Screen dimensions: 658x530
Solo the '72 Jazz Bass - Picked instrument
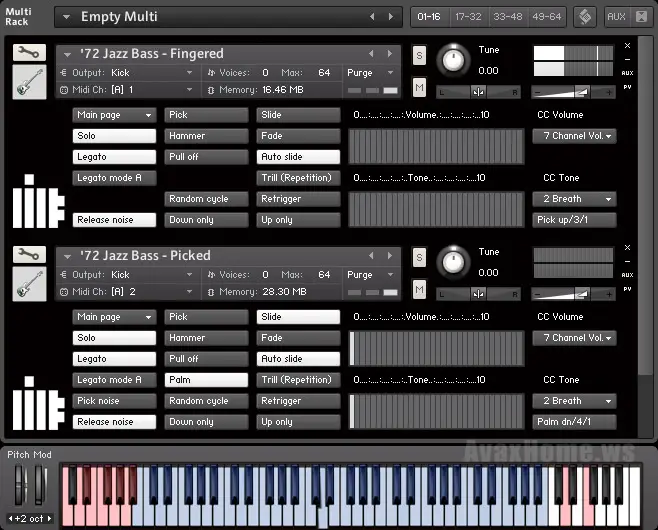(419, 258)
